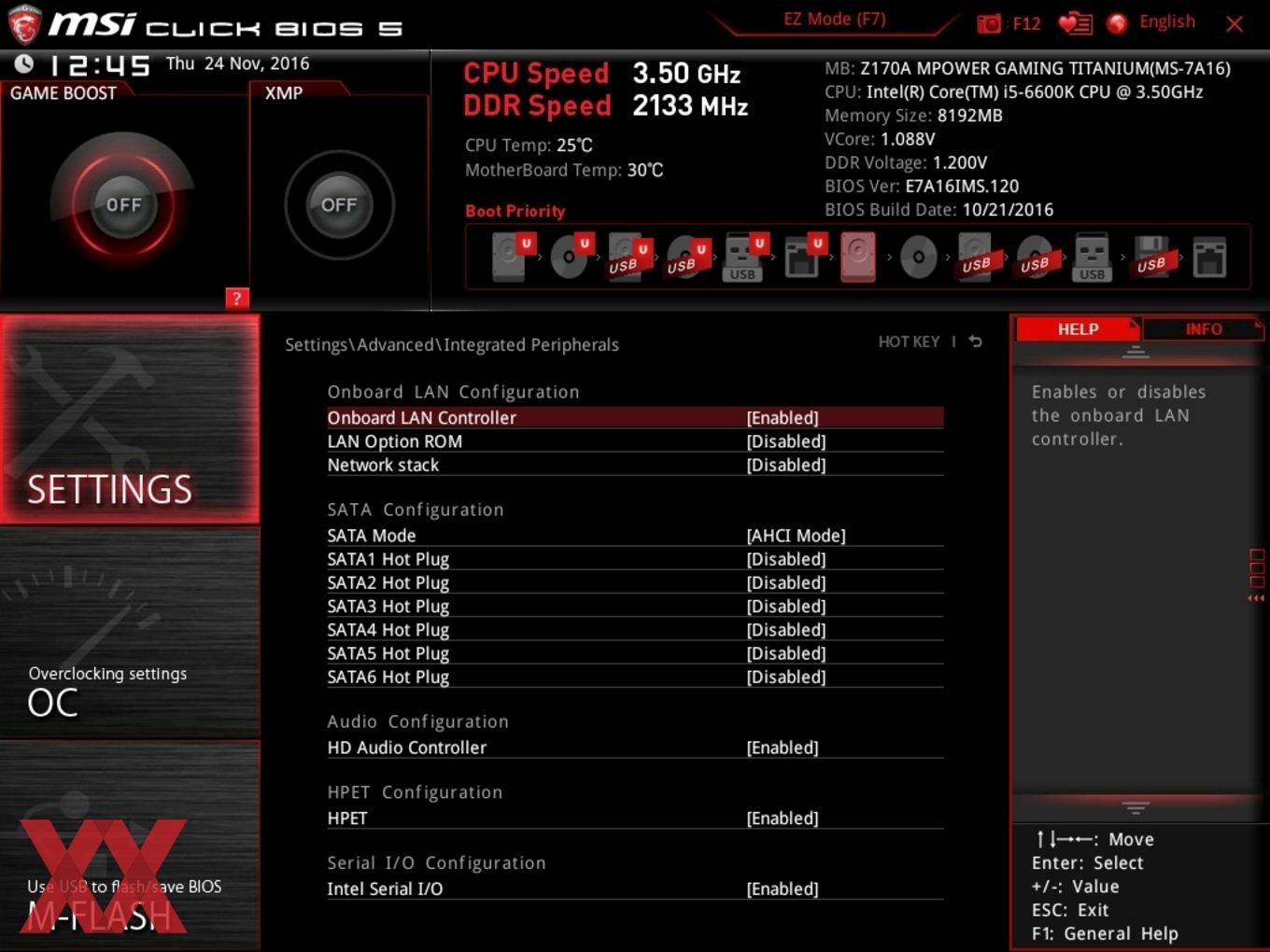
Task: Click the SATA Configuration section heading
Action: point(416,510)
